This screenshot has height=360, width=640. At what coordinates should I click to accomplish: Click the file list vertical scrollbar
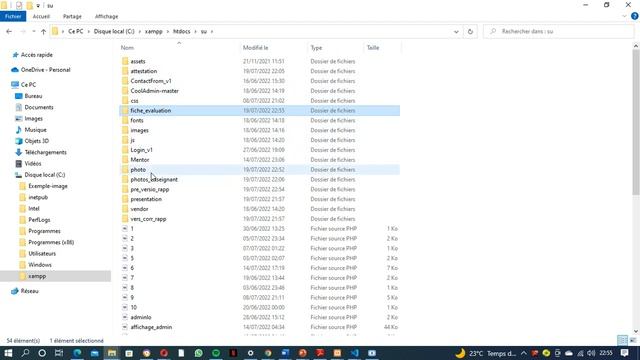click(x=636, y=122)
